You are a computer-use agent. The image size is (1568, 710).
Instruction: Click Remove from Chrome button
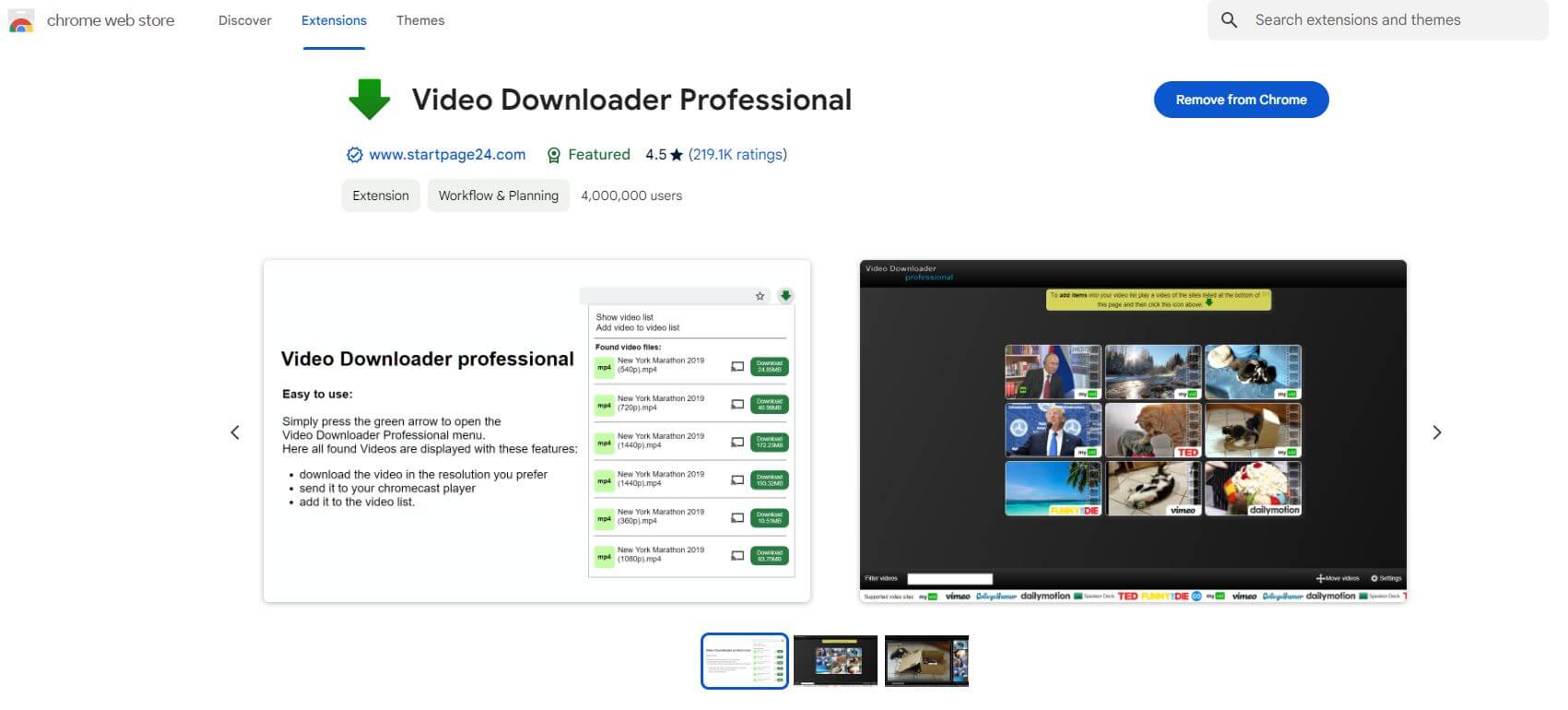tap(1241, 100)
